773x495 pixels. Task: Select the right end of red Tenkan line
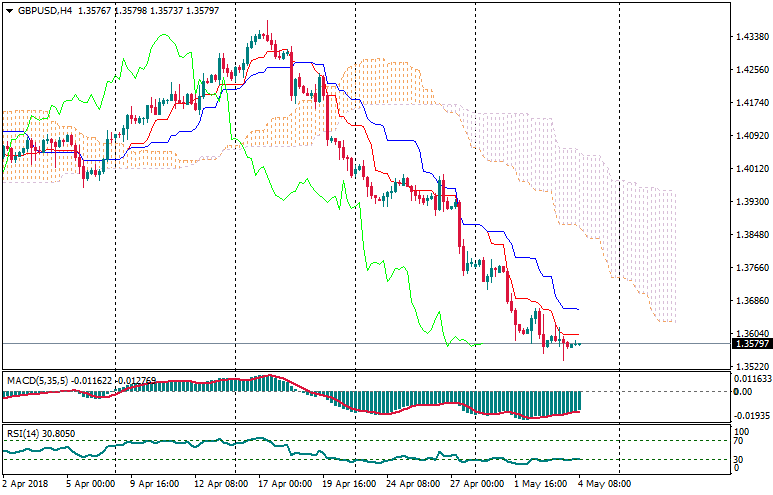577,334
